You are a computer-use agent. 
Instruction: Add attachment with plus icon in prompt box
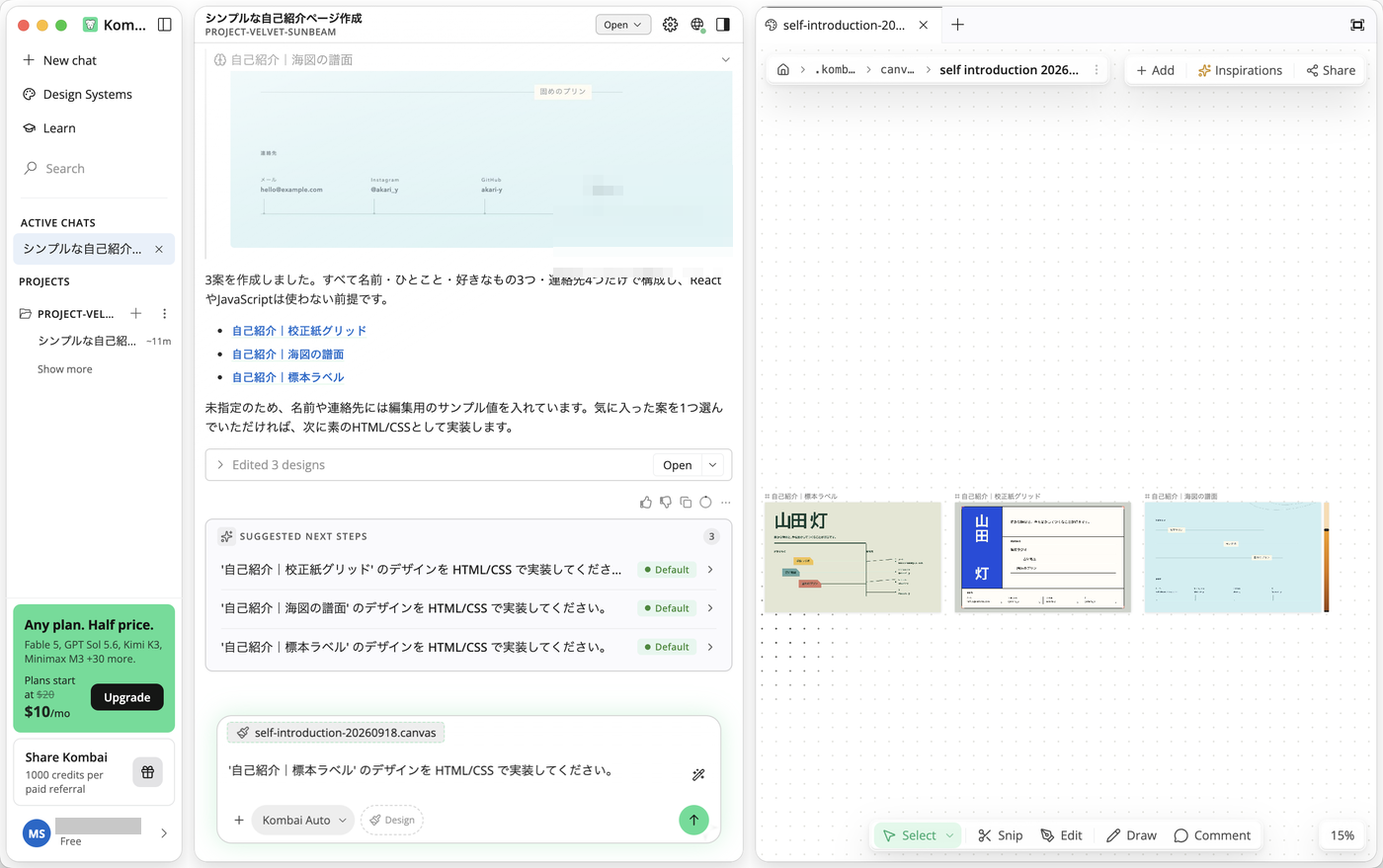[x=239, y=820]
